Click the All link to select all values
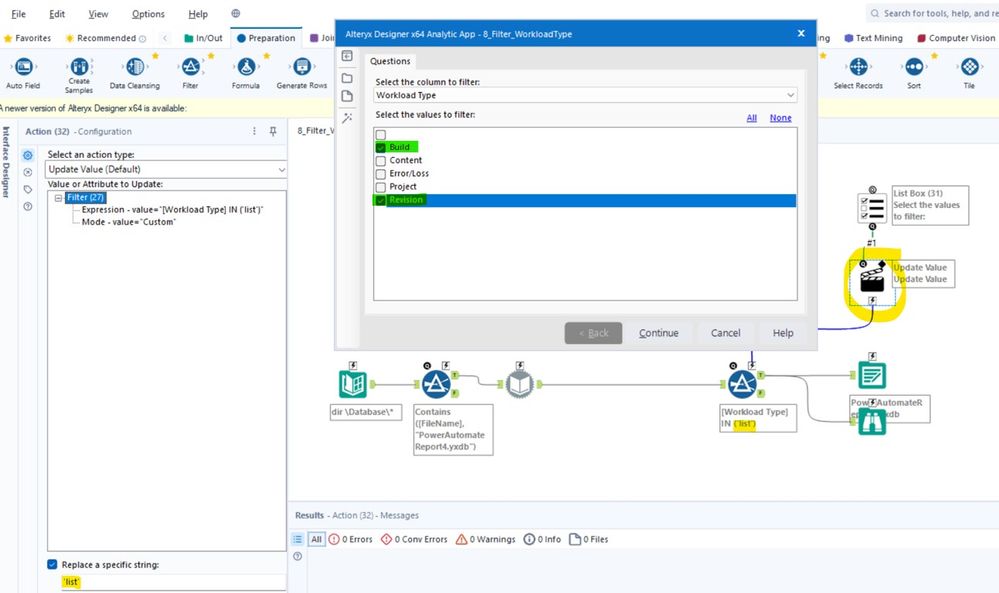Viewport: 999px width, 593px height. click(752, 118)
